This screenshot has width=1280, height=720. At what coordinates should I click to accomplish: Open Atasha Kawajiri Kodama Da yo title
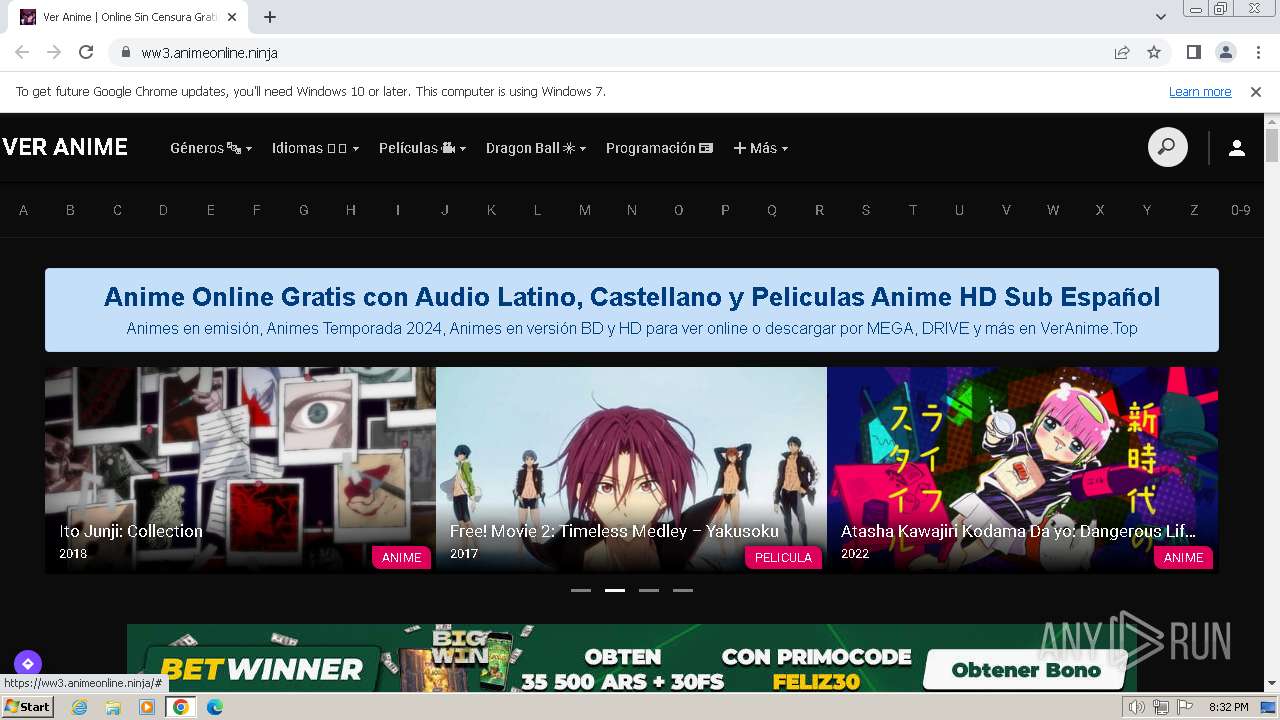click(1018, 531)
